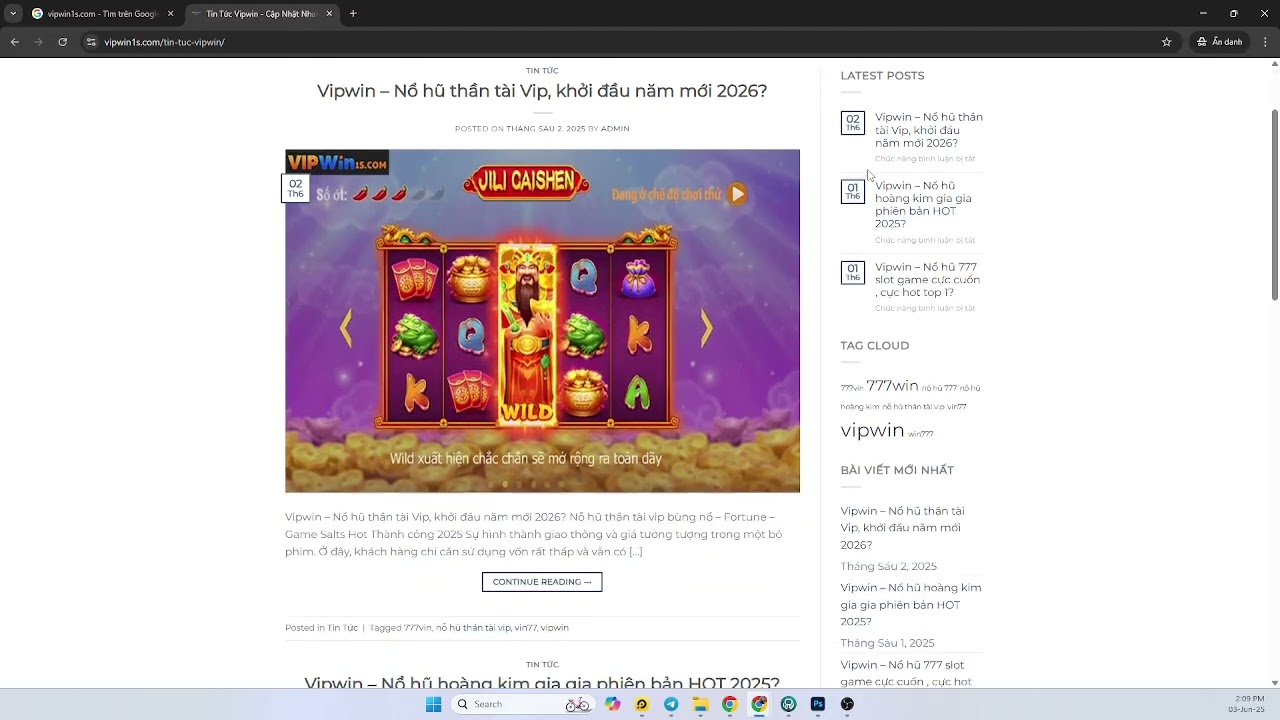Open a new browser tab
1280x720 pixels.
(353, 14)
